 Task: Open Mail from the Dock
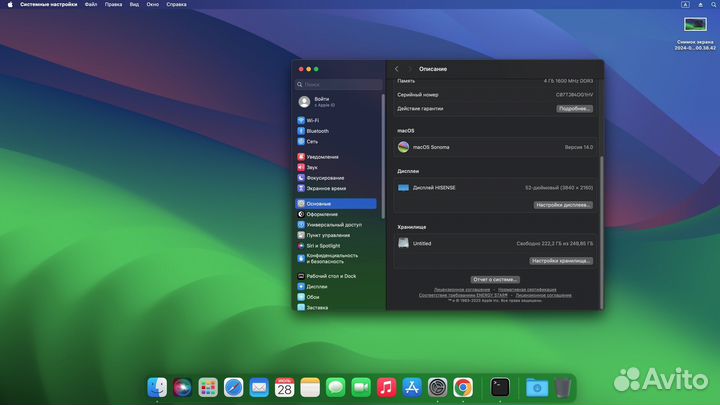pyautogui.click(x=259, y=387)
